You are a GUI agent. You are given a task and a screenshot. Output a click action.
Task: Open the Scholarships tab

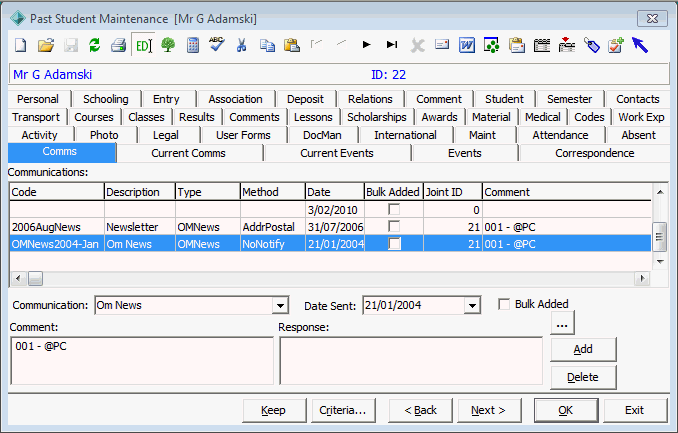tap(377, 117)
